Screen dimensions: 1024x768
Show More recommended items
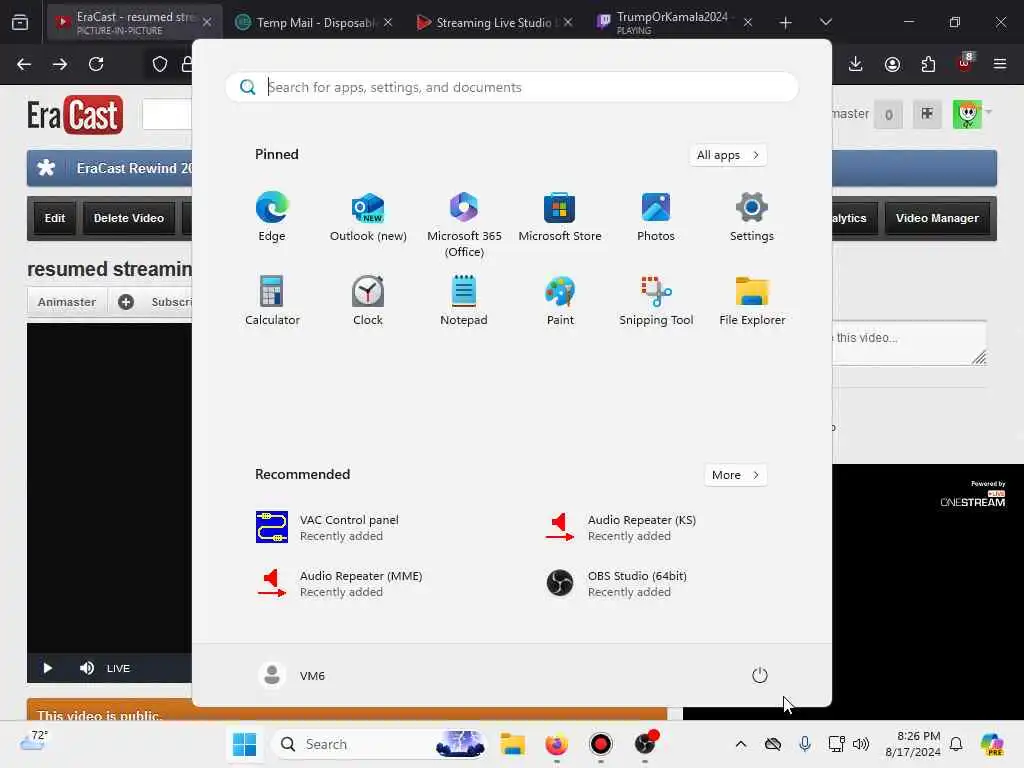(735, 475)
